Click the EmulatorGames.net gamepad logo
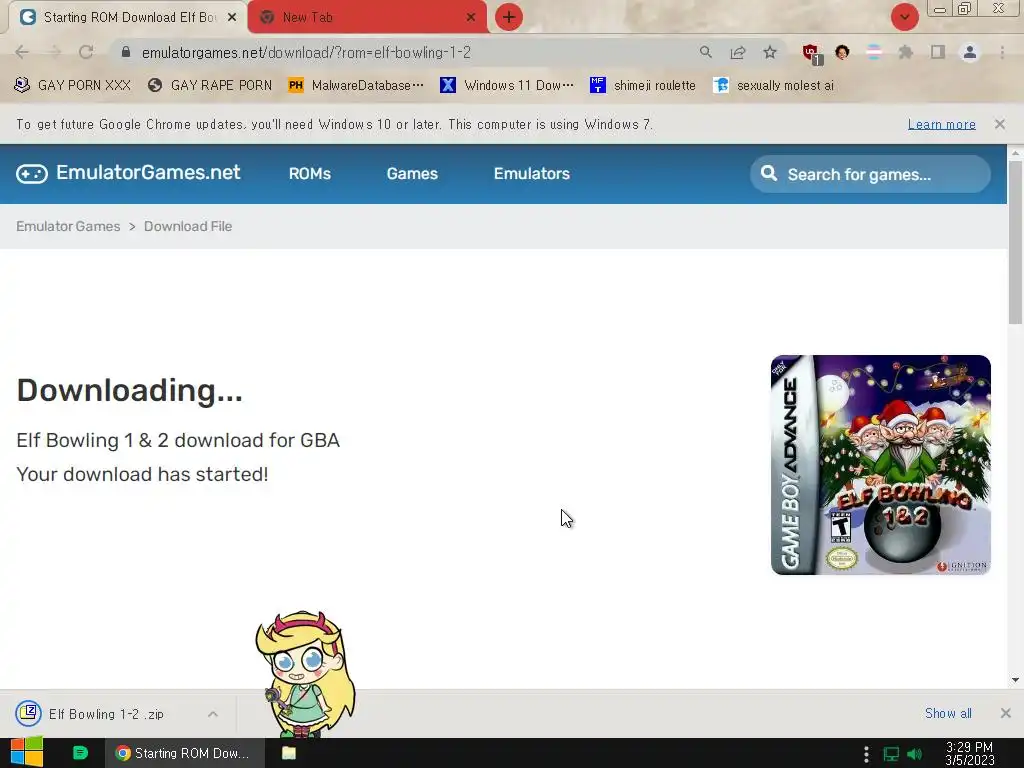 [32, 174]
